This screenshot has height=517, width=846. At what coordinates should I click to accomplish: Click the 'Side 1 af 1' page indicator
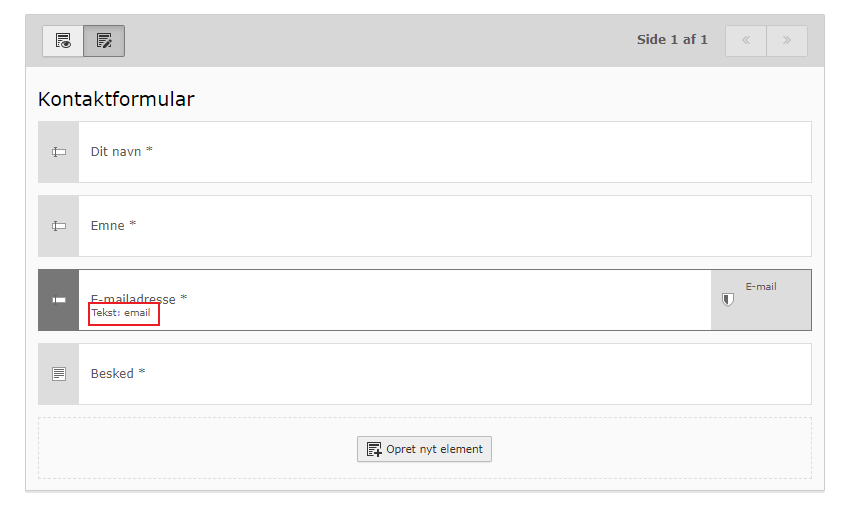[672, 40]
